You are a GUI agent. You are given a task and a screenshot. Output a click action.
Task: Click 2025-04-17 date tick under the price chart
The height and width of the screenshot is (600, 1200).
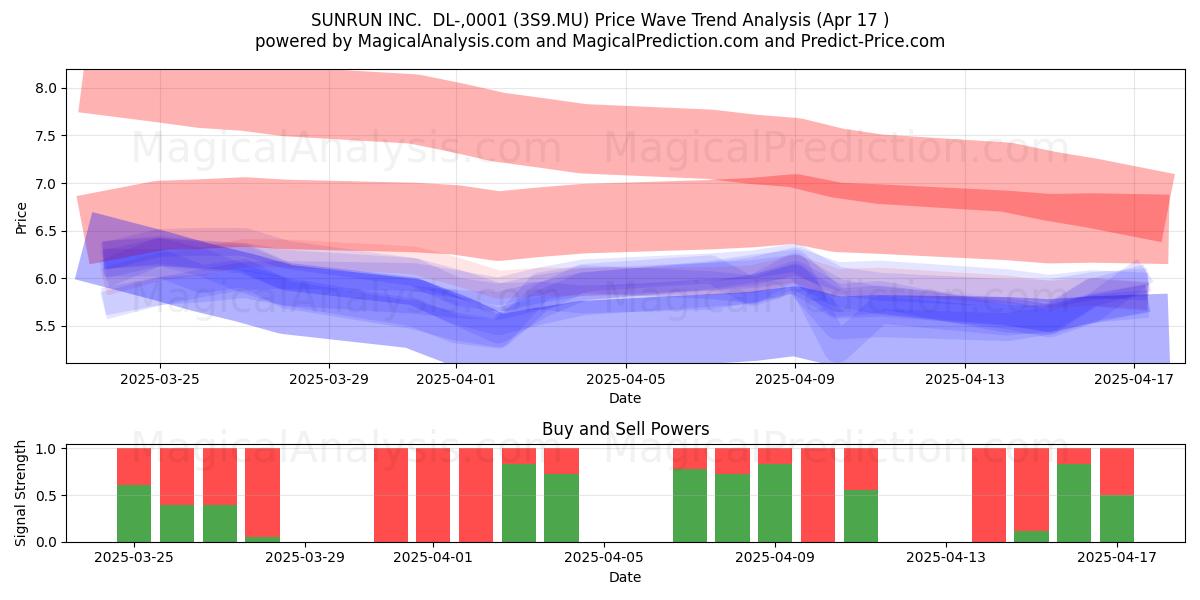tap(1134, 380)
